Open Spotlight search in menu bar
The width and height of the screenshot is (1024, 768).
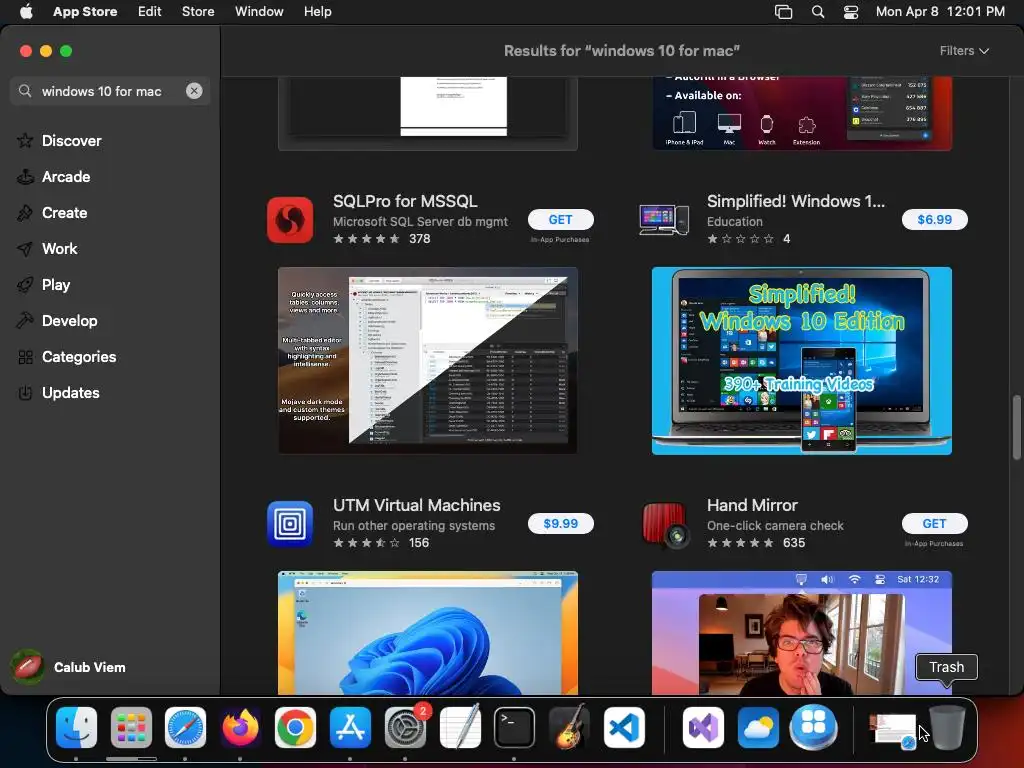pos(818,12)
